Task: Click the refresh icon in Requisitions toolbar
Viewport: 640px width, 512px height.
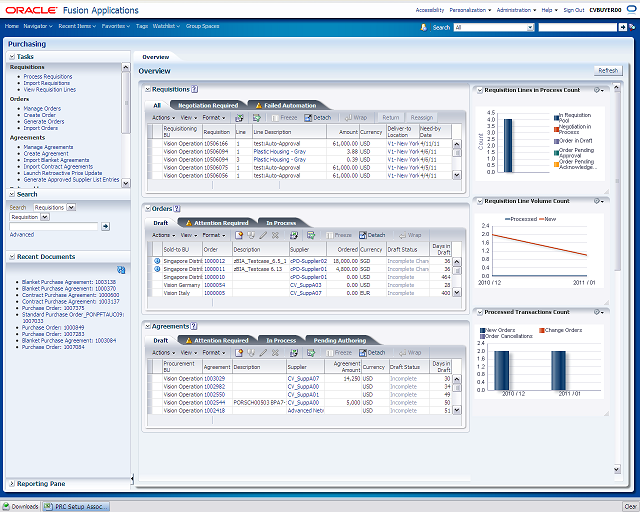Action: [239, 118]
